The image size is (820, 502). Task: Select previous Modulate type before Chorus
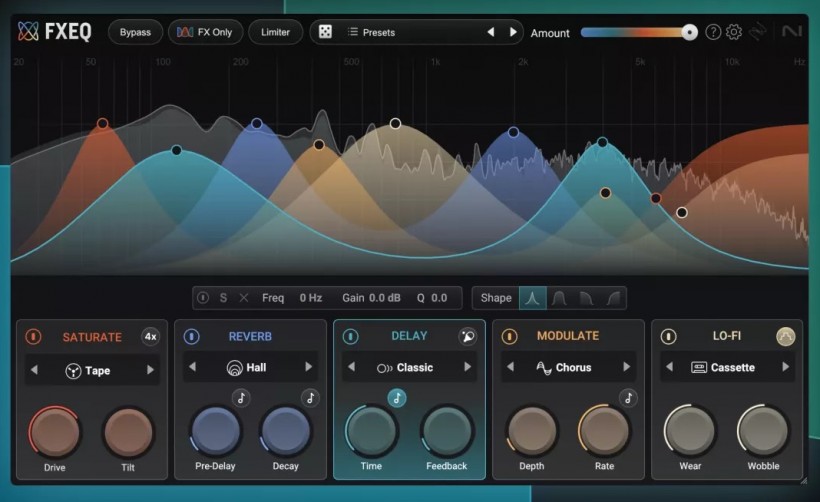click(510, 367)
